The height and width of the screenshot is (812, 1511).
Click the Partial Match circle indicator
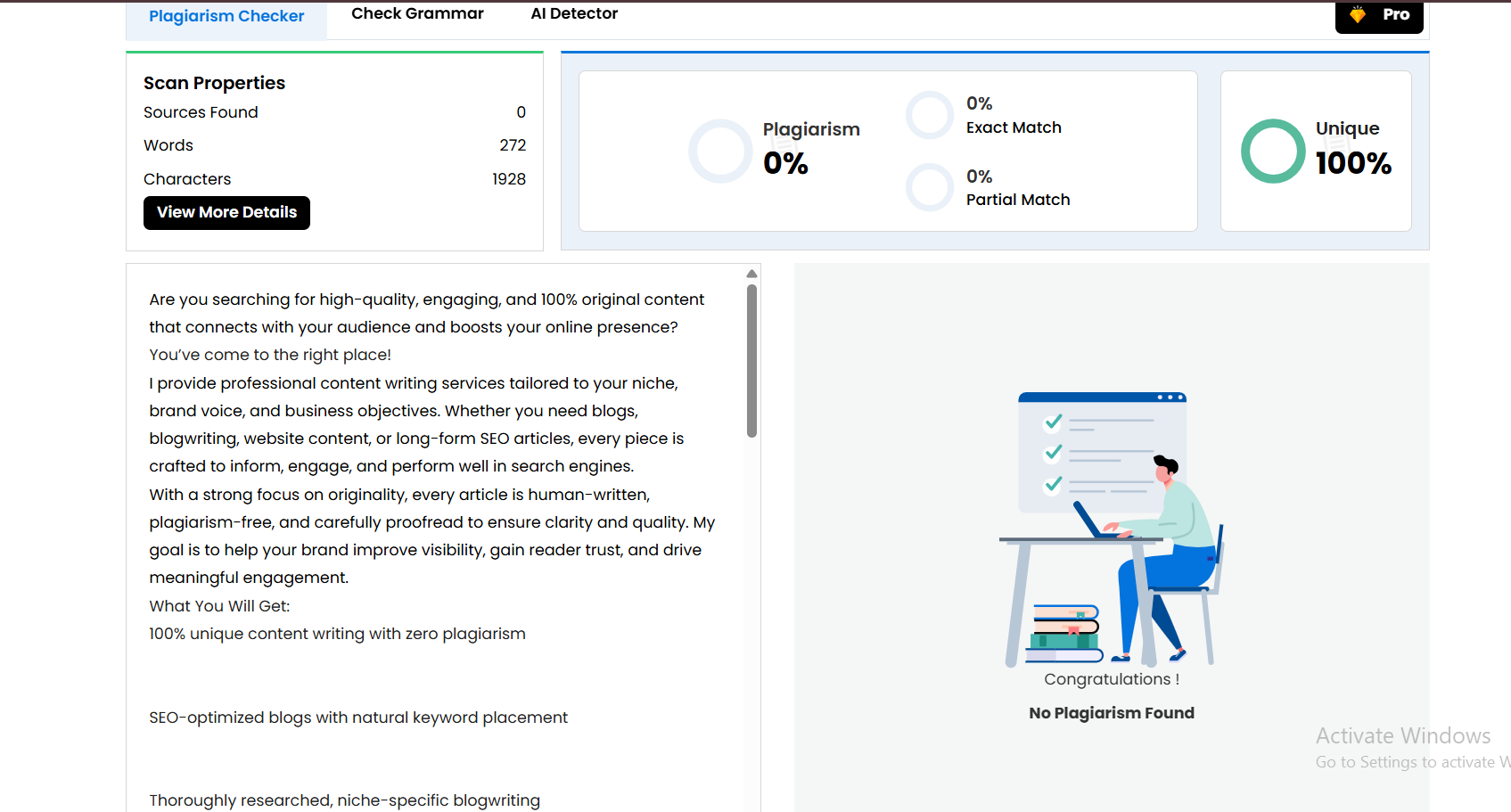pos(930,187)
